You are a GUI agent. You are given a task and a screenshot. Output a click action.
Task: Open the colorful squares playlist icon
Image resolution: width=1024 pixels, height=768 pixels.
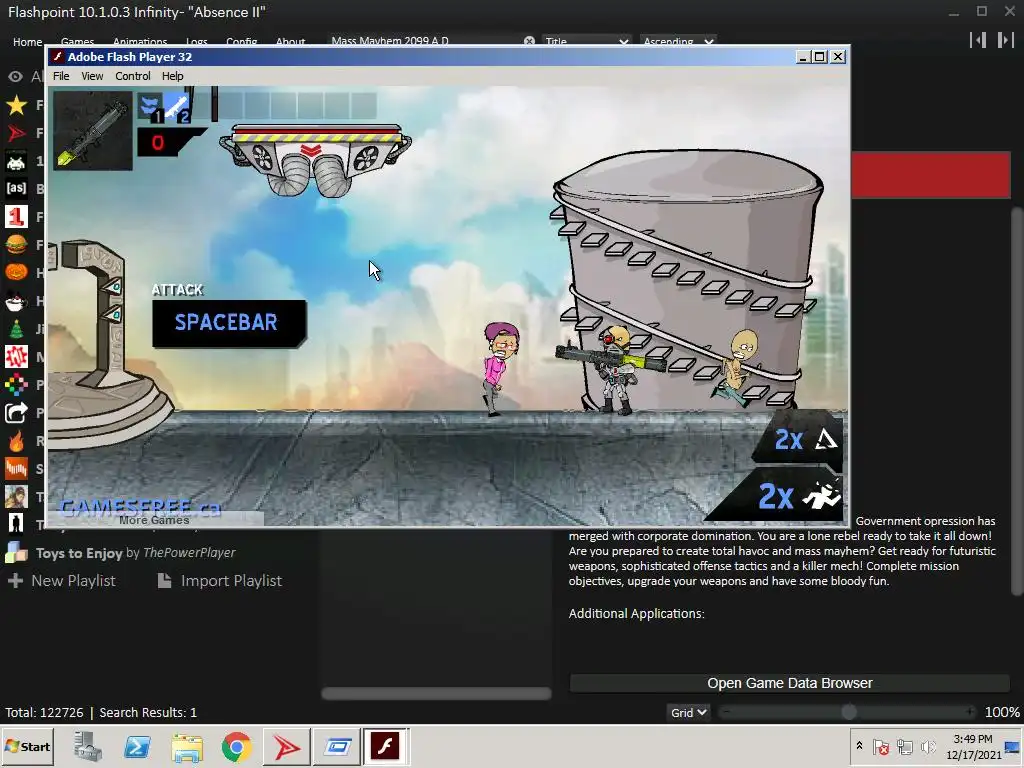tap(16, 385)
